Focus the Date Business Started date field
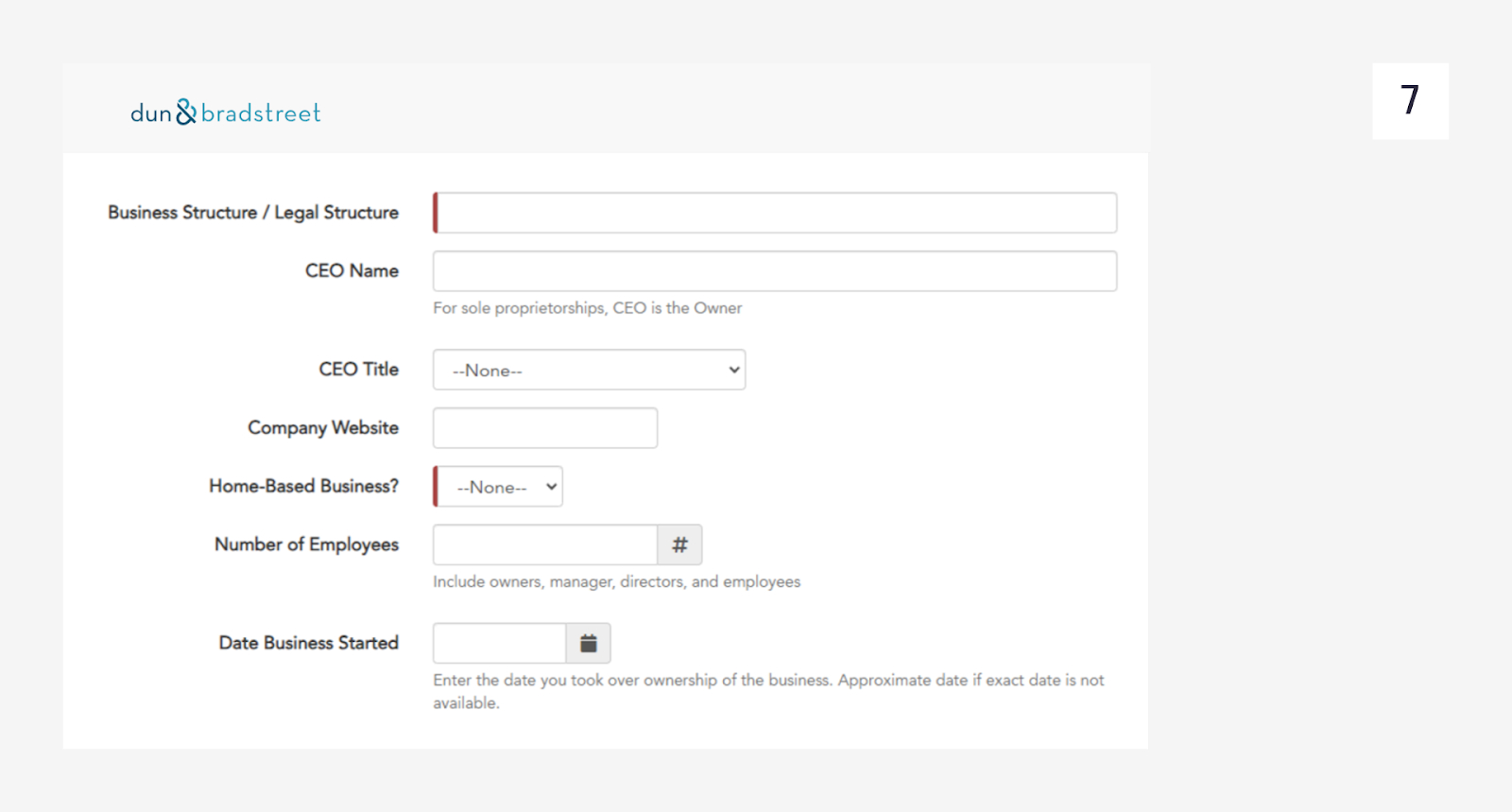1512x812 pixels. [x=499, y=643]
